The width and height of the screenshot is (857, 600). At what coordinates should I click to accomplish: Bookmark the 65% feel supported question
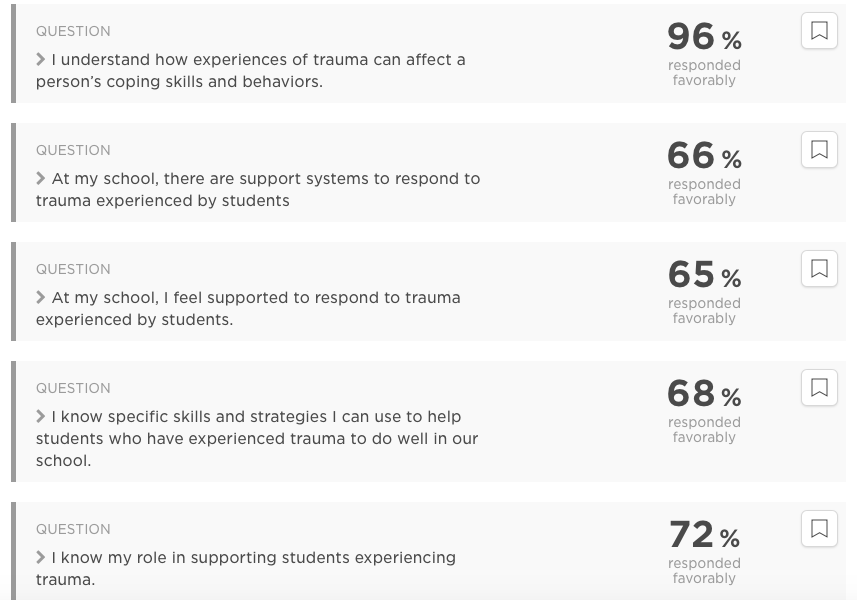coord(819,269)
